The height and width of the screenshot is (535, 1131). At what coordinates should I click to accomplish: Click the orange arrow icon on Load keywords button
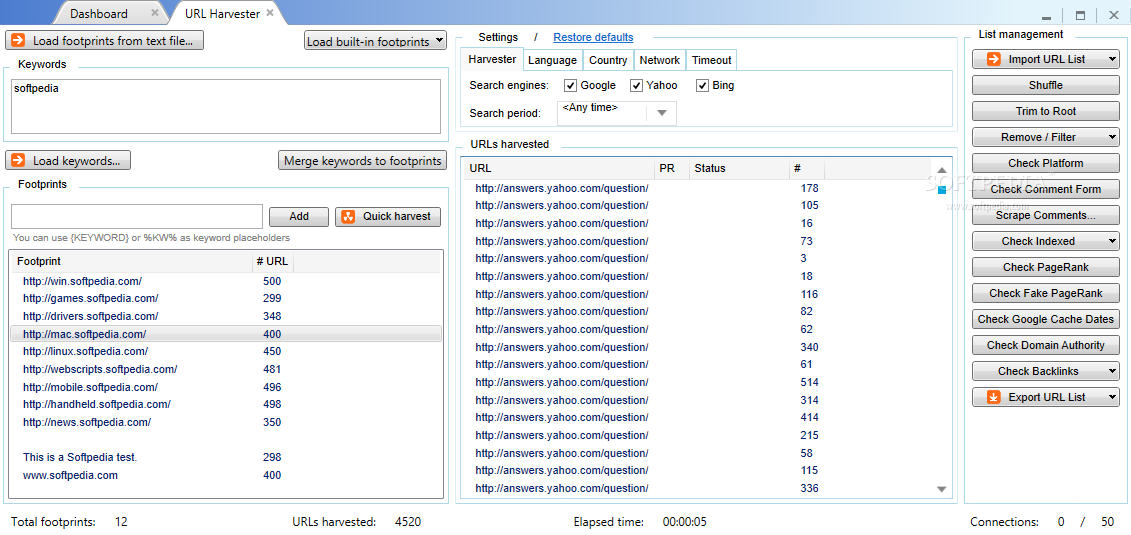coord(19,160)
